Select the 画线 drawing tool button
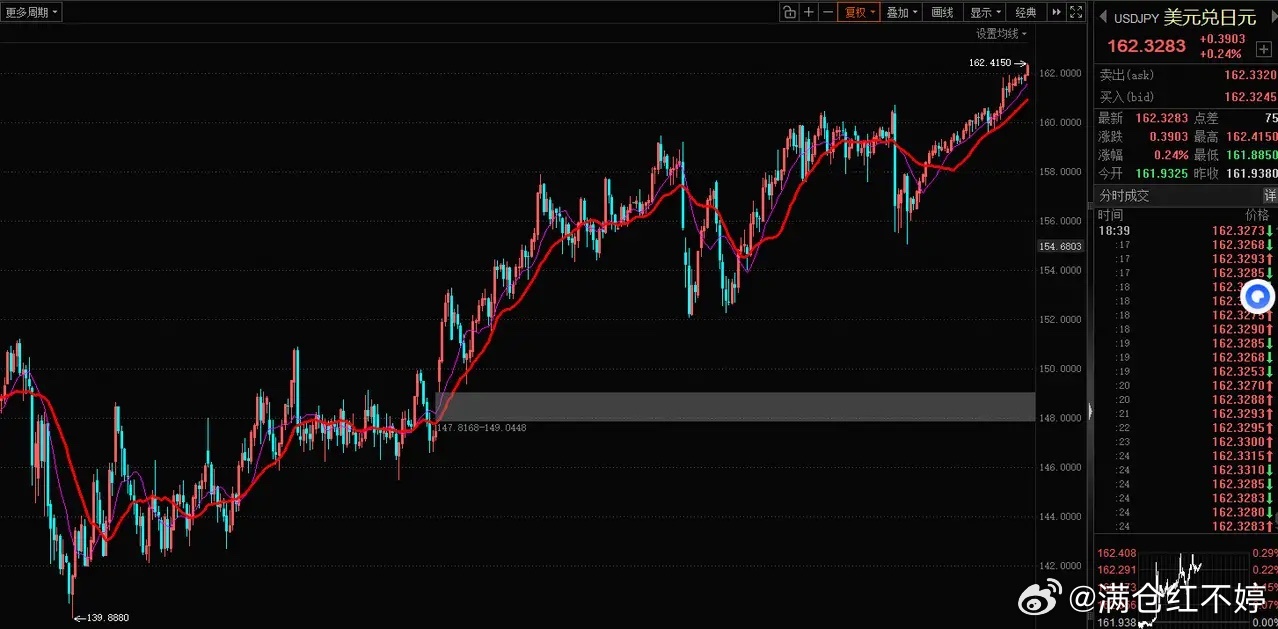Screen dimensions: 1278x629 click(x=943, y=12)
